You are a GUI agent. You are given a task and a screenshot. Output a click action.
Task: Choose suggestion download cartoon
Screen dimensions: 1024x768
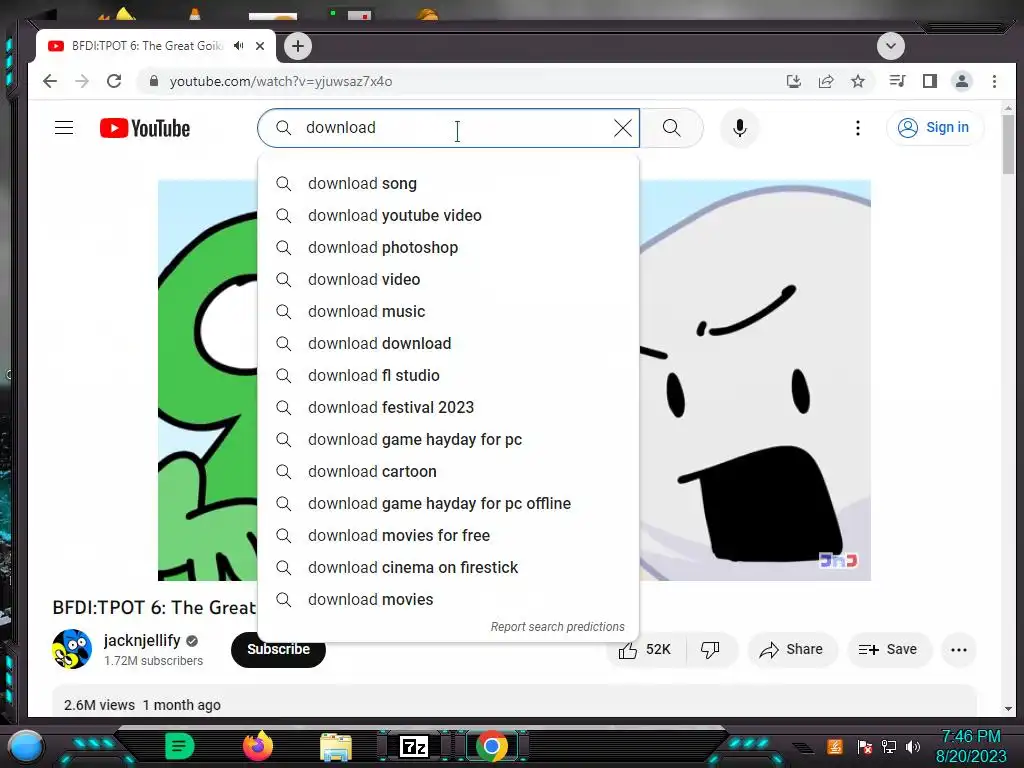click(x=448, y=472)
